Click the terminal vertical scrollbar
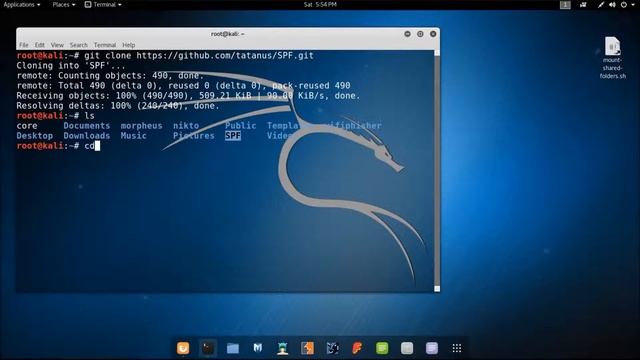Screen dimensions: 640x360 pos(437,171)
